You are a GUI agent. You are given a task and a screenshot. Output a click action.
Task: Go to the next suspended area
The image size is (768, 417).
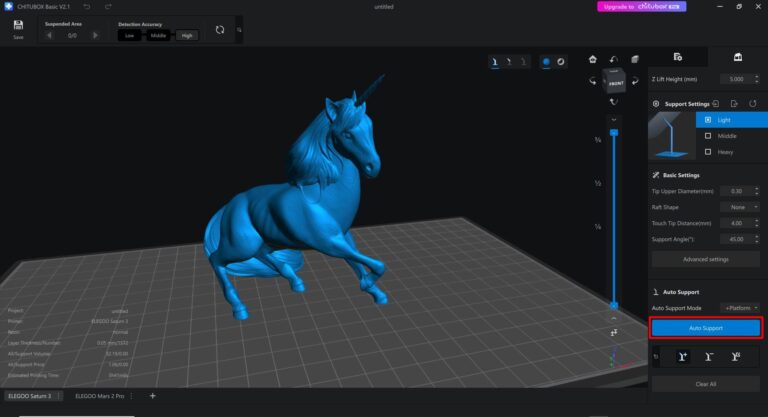point(95,35)
